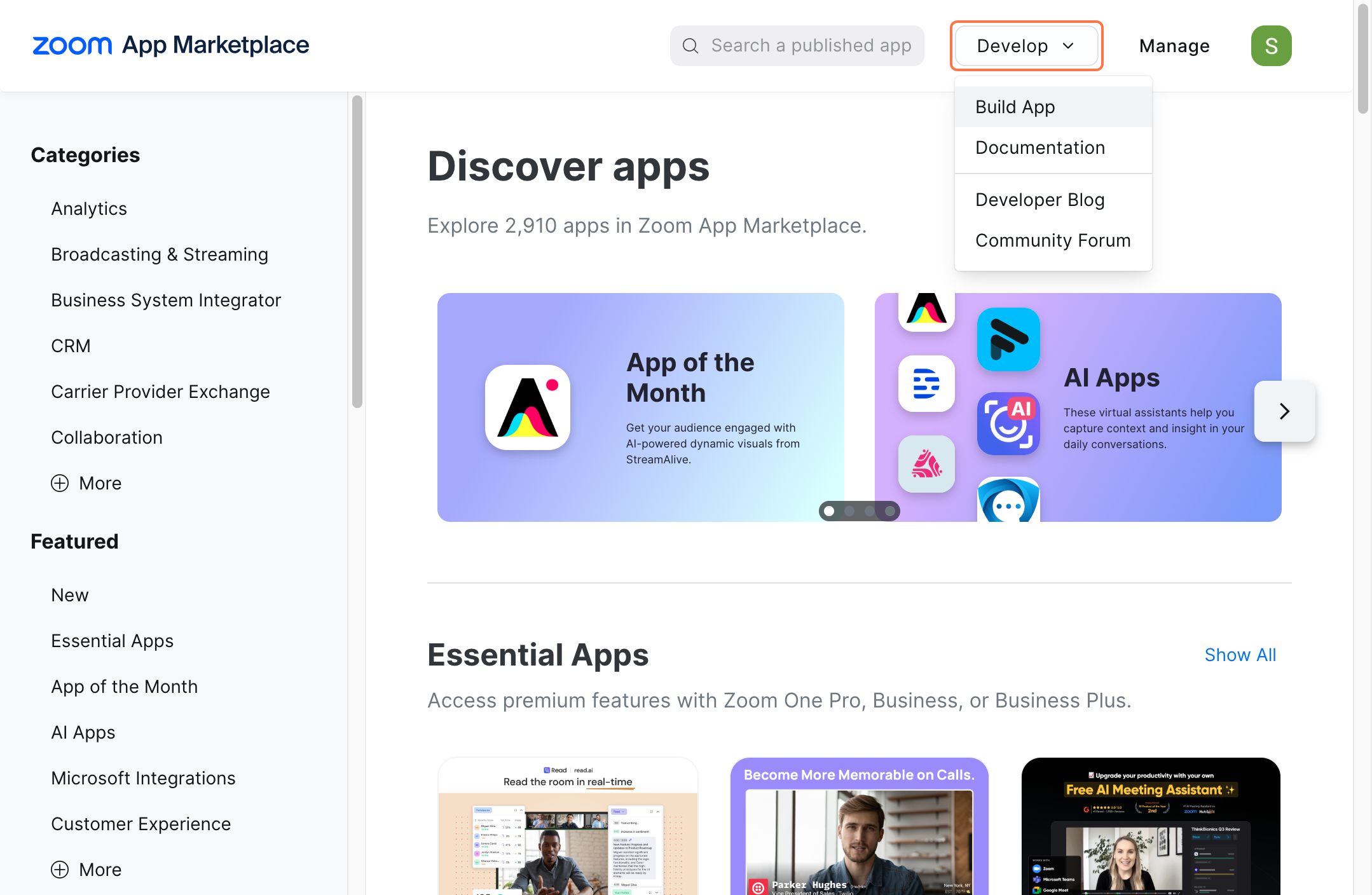1372x895 pixels.
Task: Click the next arrow on the banner carousel
Action: click(1284, 411)
